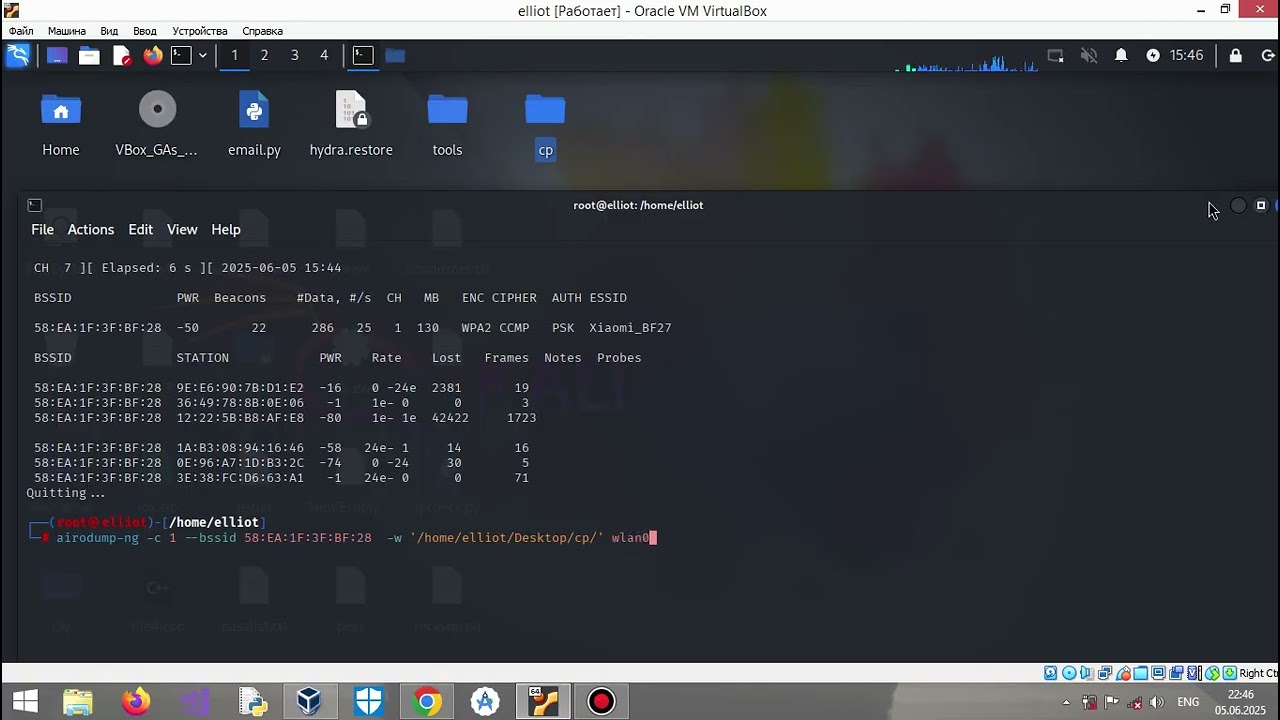Open the terminal File menu
Image resolution: width=1280 pixels, height=720 pixels.
(42, 229)
